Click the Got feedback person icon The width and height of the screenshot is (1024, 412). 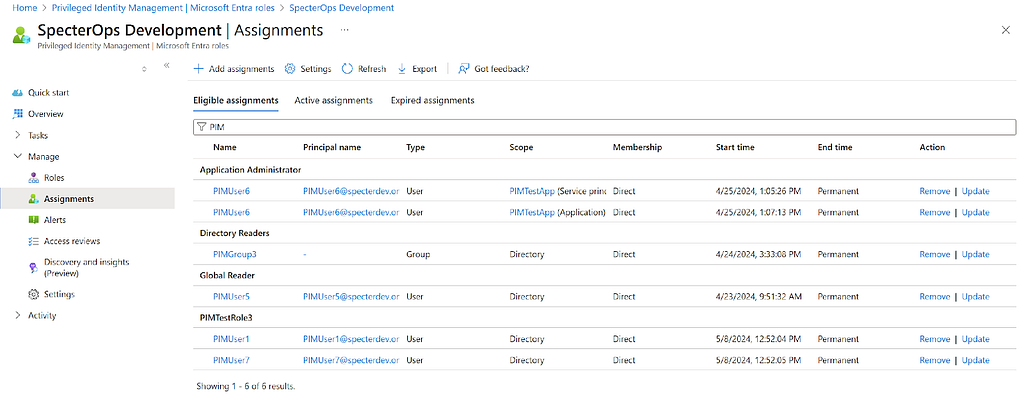coord(464,69)
